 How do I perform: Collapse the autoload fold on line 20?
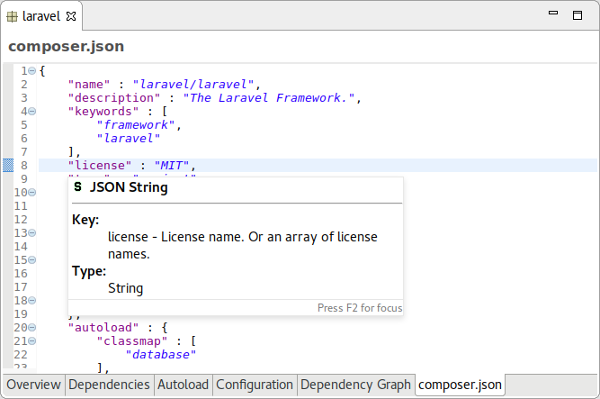32,328
